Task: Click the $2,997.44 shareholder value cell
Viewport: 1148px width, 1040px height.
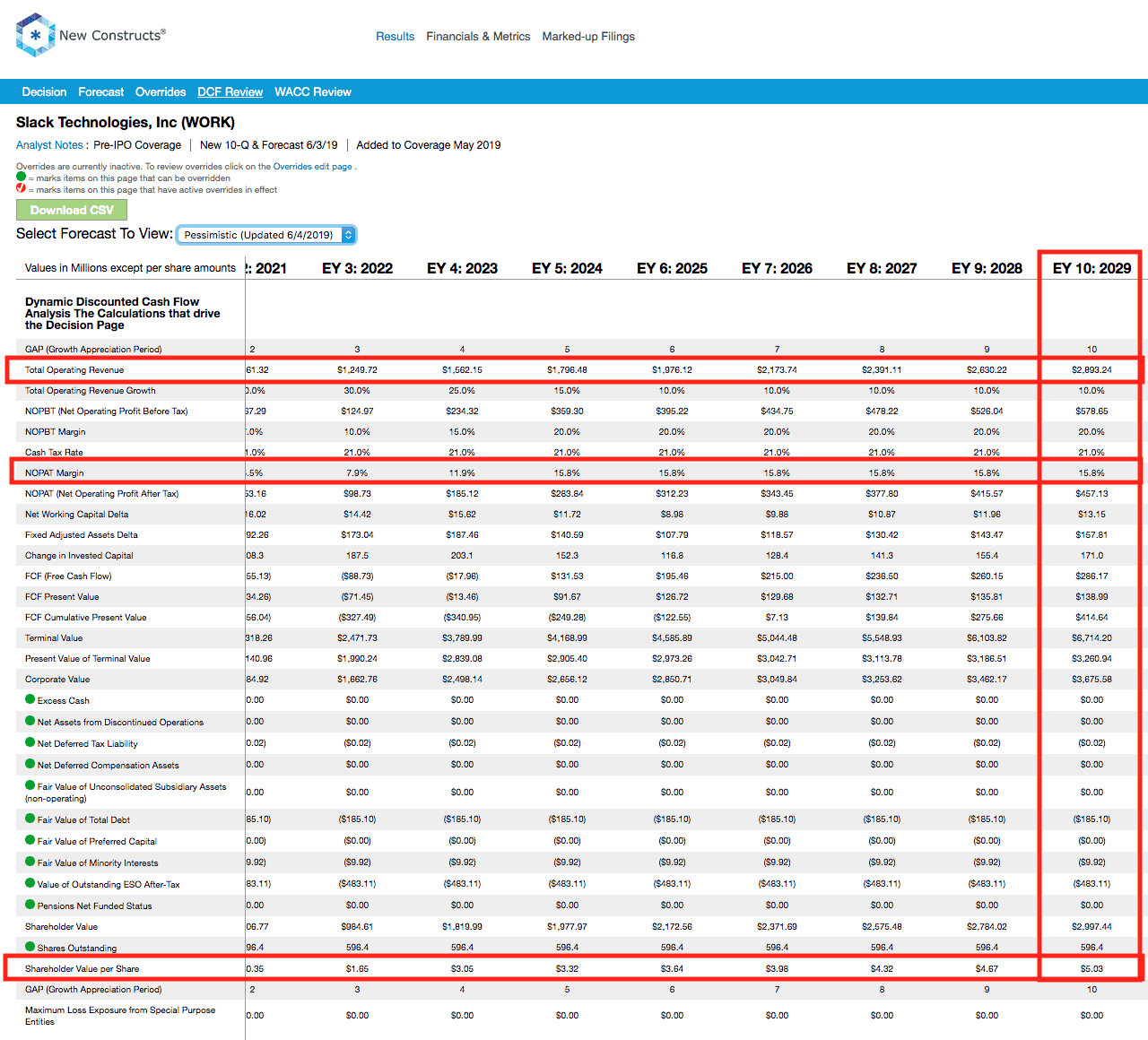Action: pyautogui.click(x=1091, y=927)
